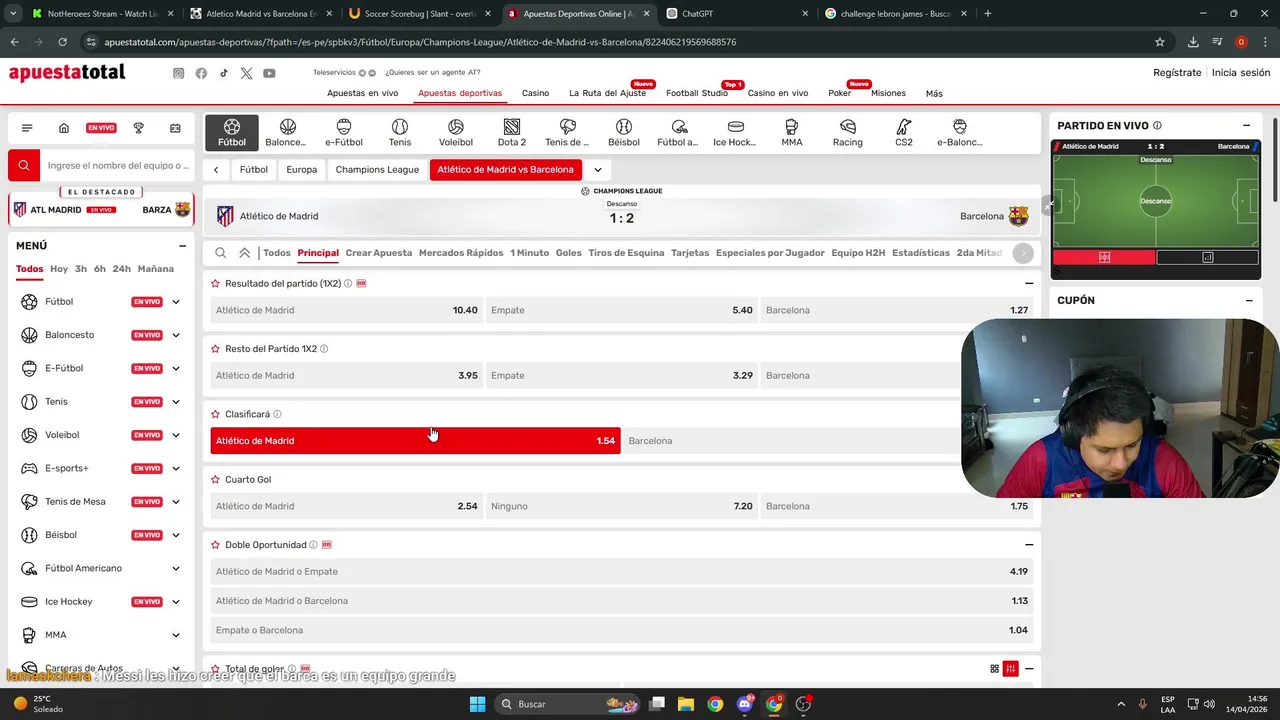Click the sidebar hamburger menu icon

27,128
